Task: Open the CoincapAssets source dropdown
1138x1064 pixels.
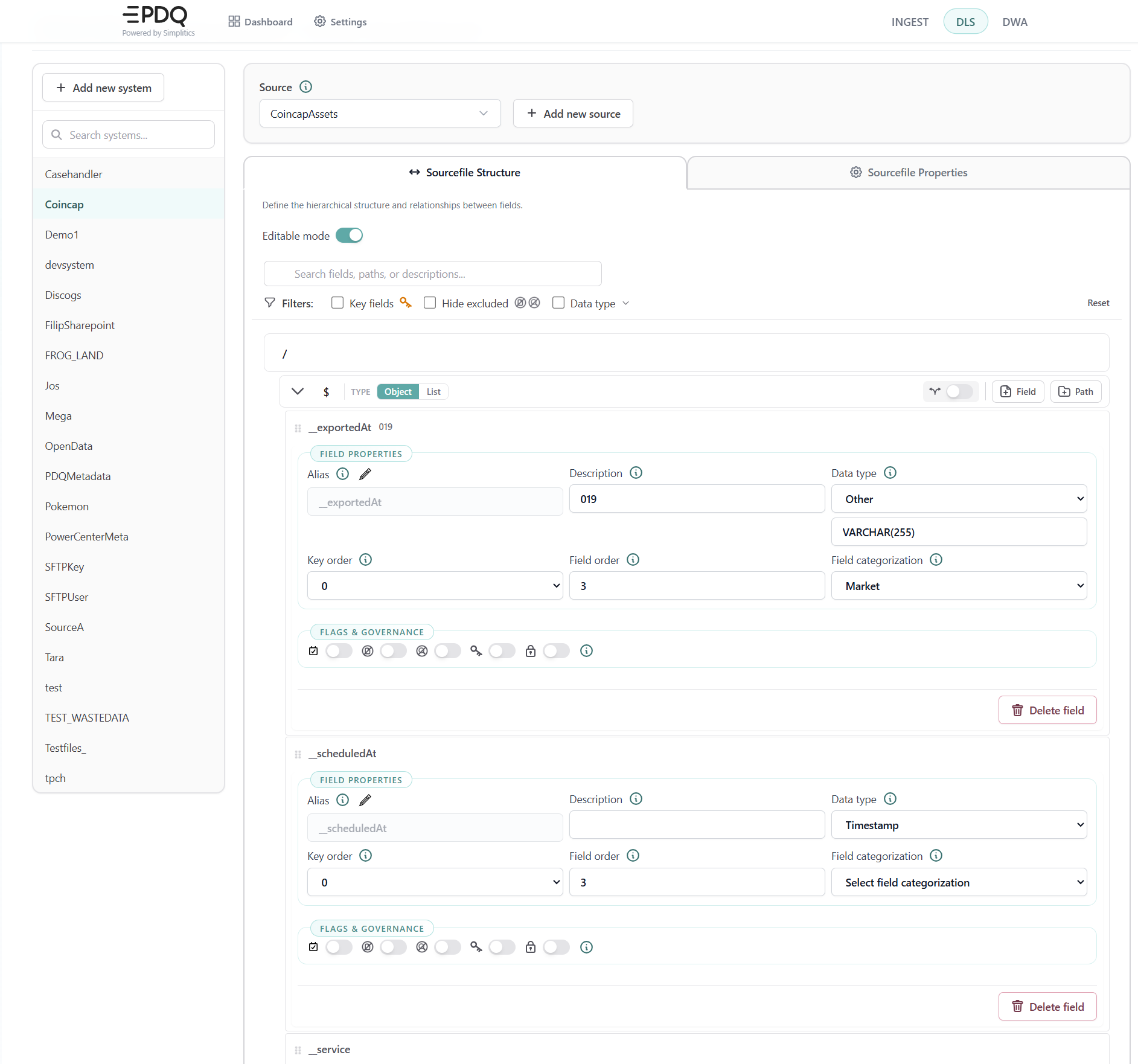Action: click(380, 114)
